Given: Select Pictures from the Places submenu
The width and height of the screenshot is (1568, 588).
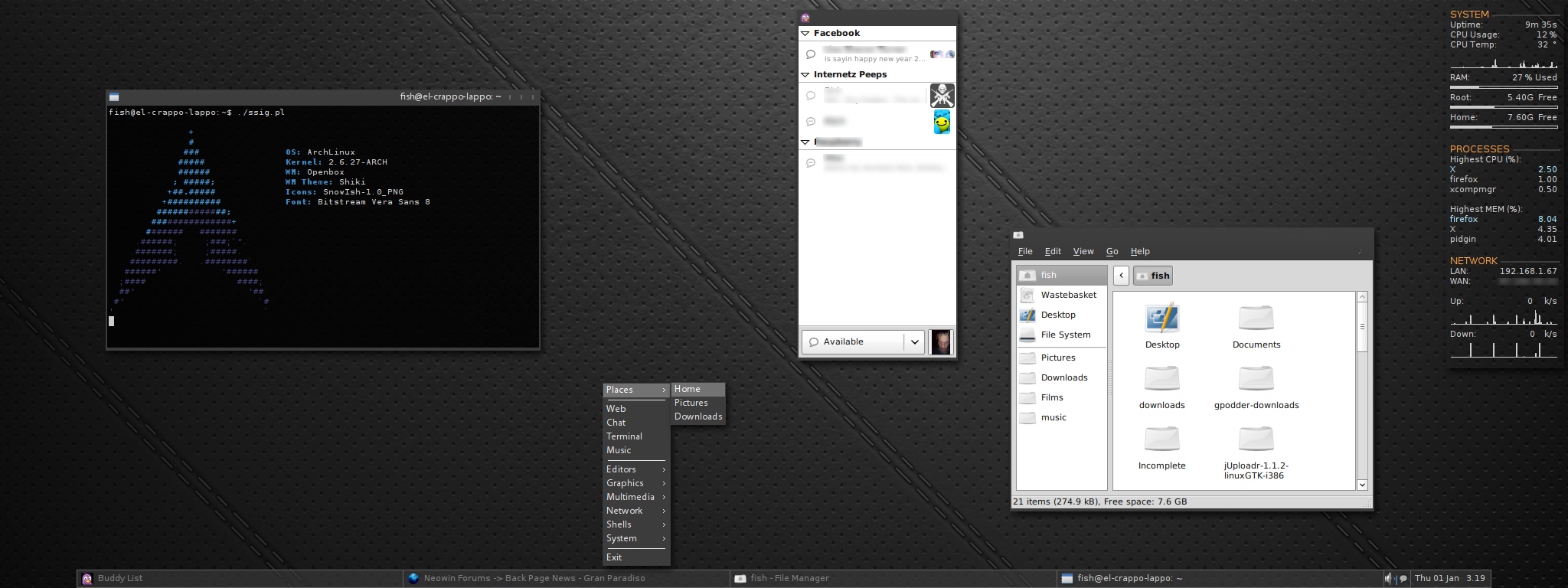Looking at the screenshot, I should click(691, 403).
